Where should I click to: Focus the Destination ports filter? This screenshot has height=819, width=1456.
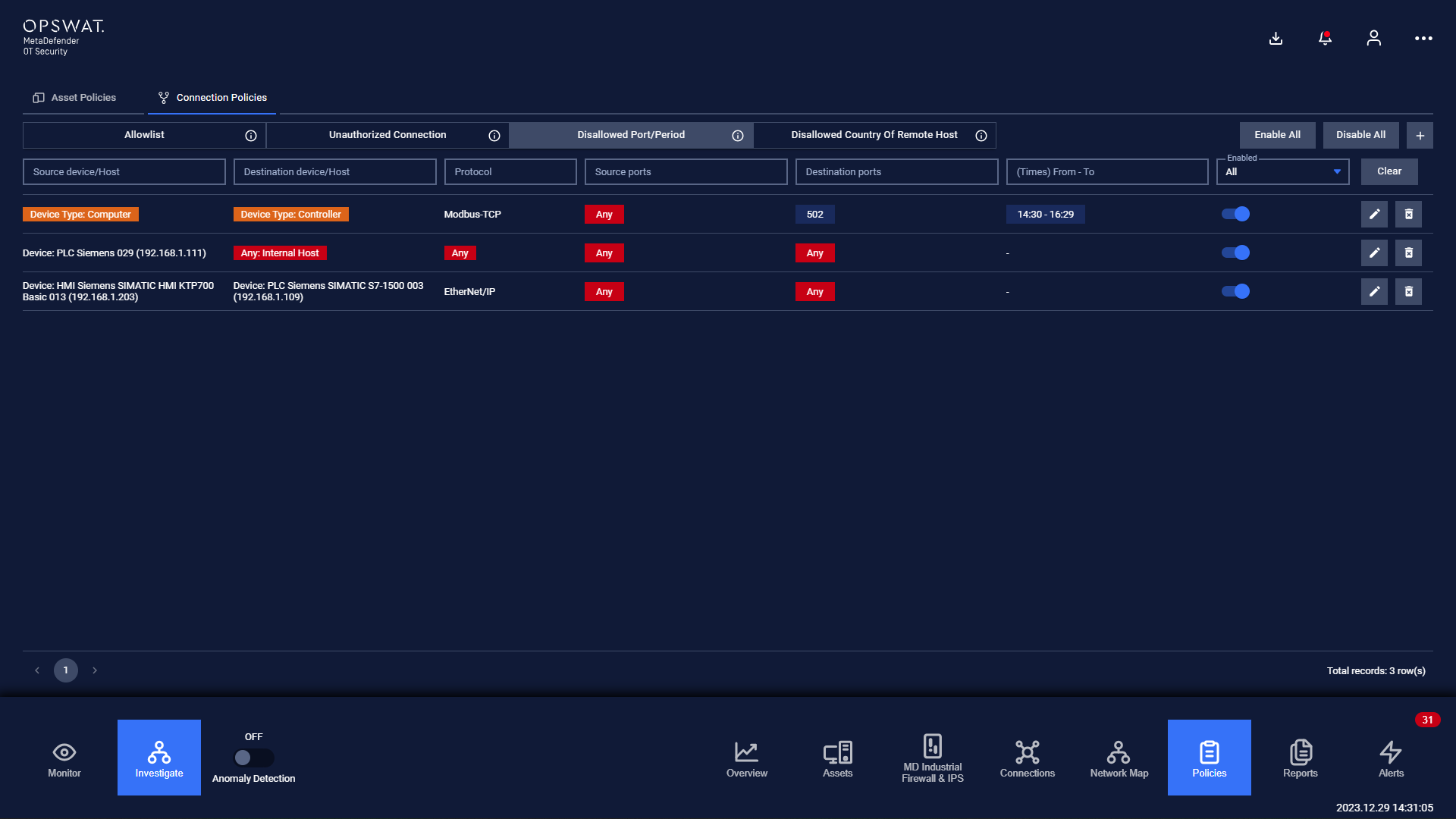(x=896, y=172)
